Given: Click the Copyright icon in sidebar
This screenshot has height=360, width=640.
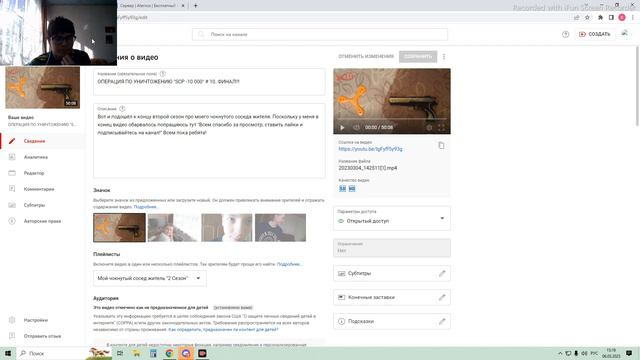Looking at the screenshot, I should tap(12, 221).
